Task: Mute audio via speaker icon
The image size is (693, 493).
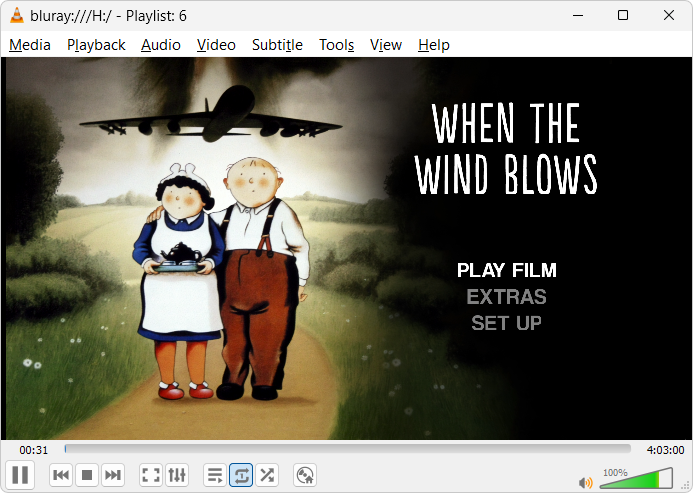Action: (585, 483)
